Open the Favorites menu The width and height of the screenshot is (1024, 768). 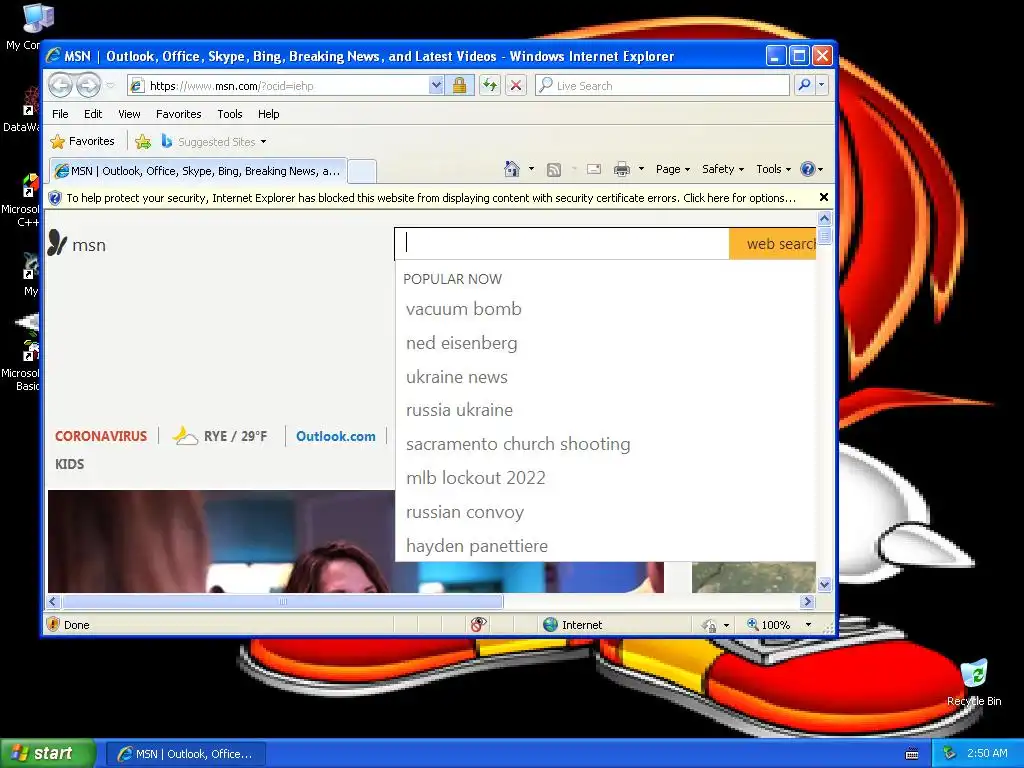[x=178, y=114]
